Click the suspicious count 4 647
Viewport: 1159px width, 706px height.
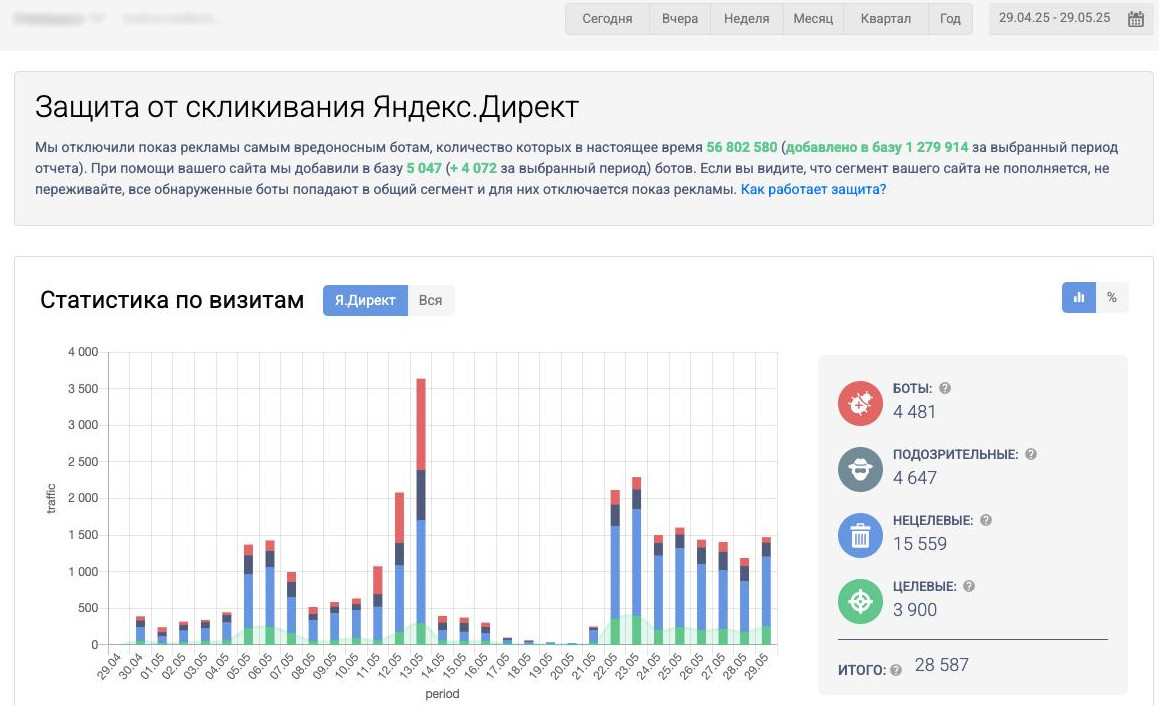tap(915, 478)
